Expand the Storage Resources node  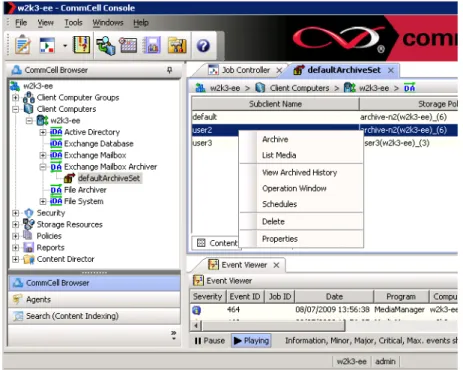[15, 225]
